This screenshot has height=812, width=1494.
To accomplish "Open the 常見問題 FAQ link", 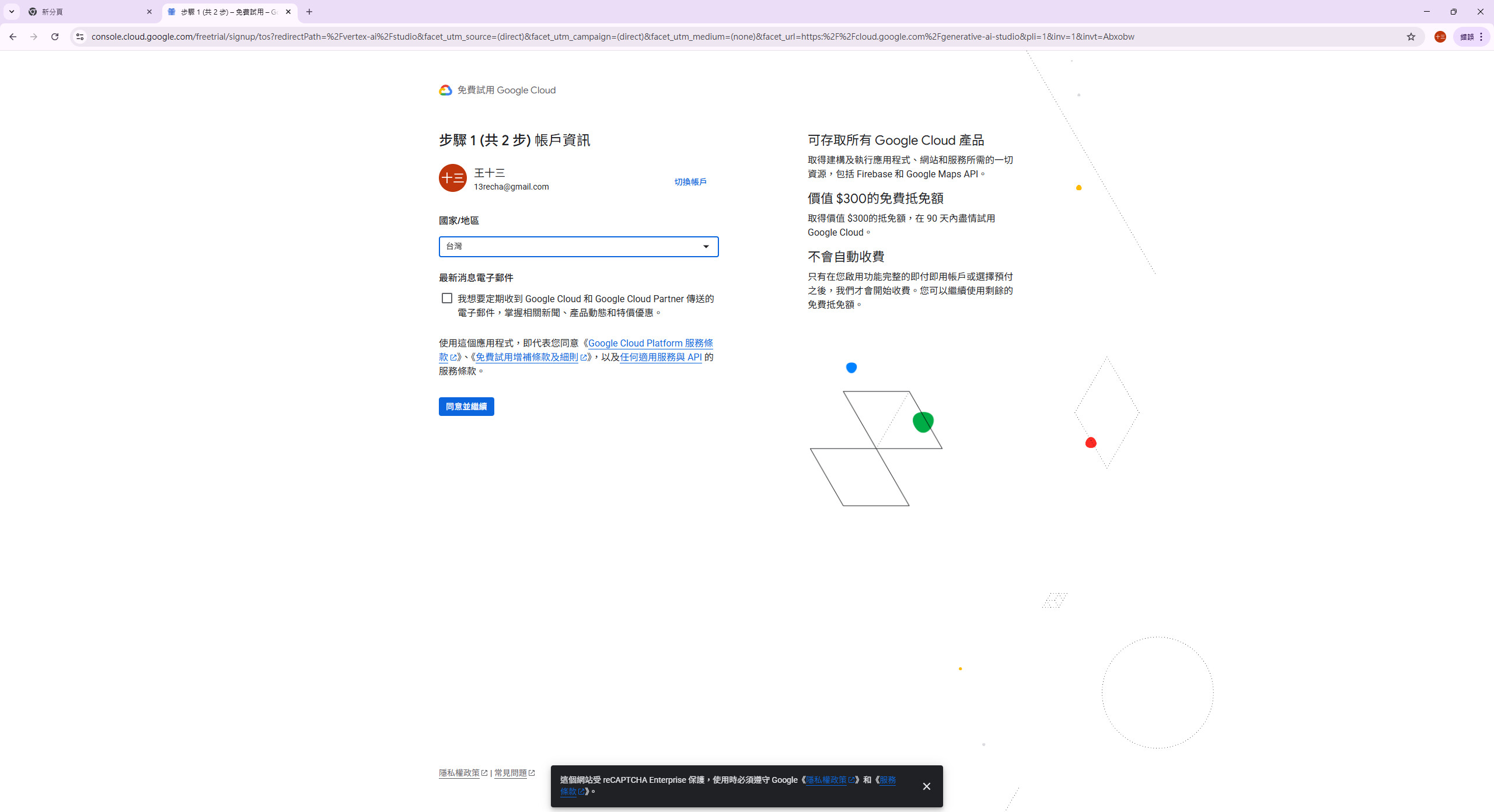I will 511,773.
